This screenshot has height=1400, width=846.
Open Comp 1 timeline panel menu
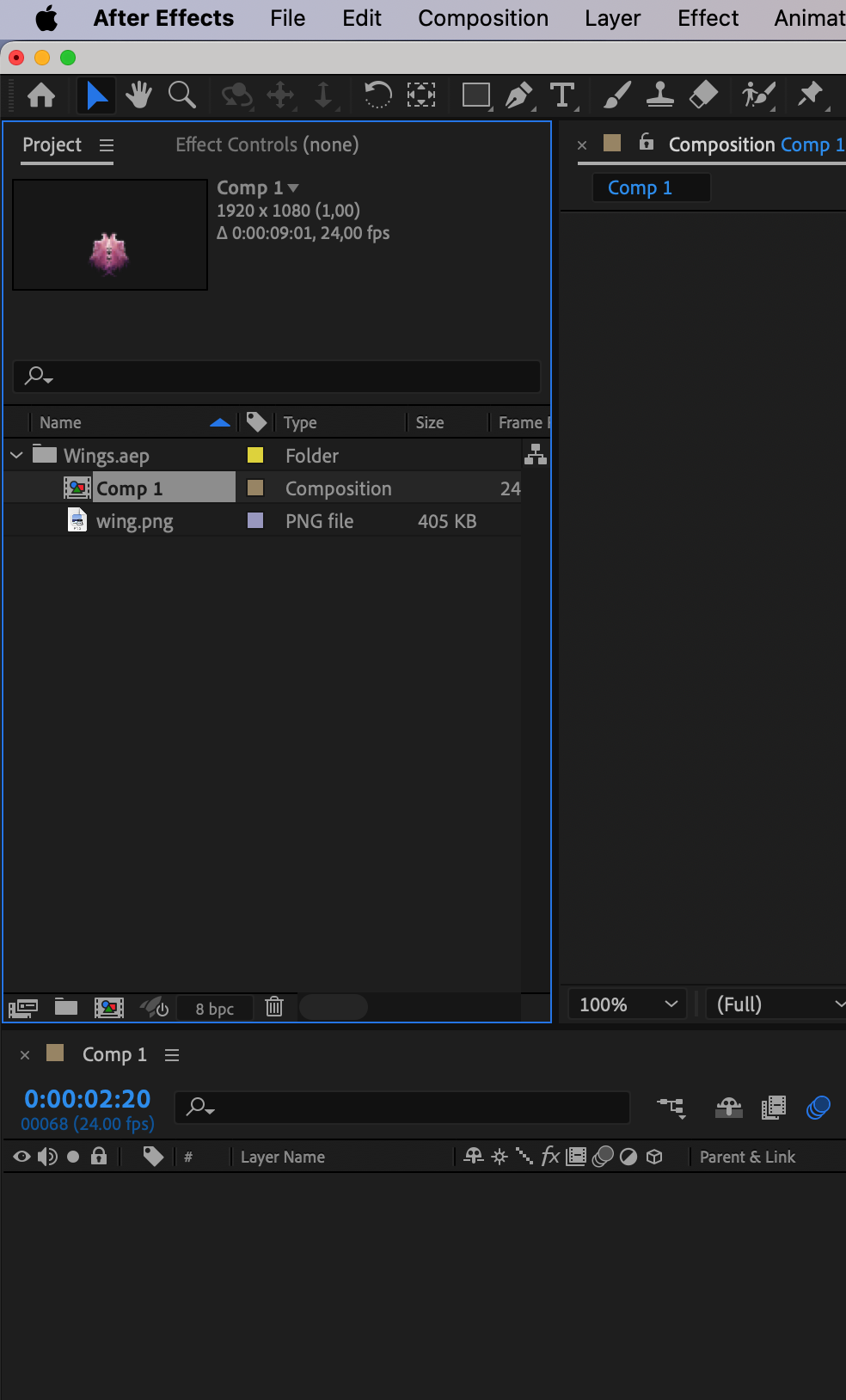point(172,1055)
